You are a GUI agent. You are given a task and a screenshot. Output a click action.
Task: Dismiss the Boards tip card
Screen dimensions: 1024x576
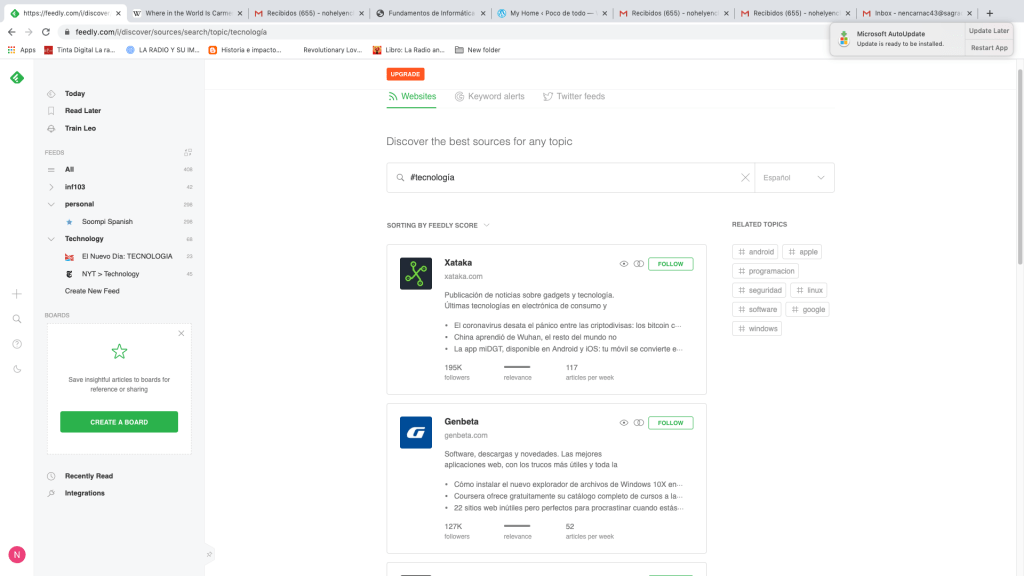point(181,333)
